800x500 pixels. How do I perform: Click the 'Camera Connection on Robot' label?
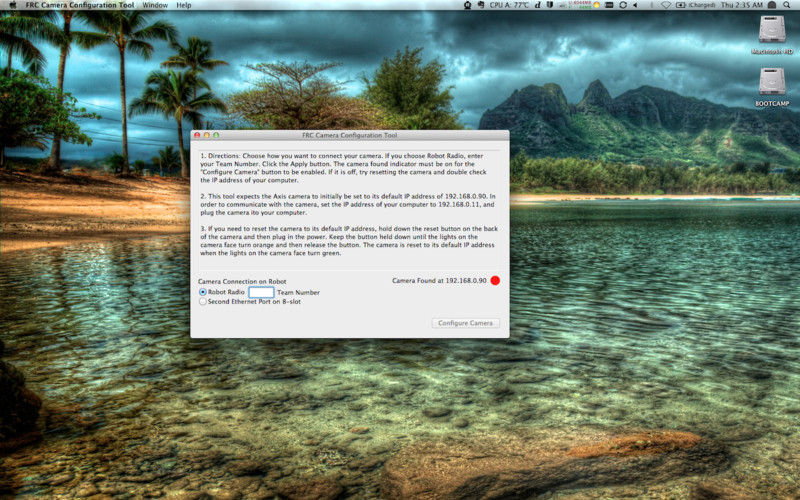pos(242,281)
